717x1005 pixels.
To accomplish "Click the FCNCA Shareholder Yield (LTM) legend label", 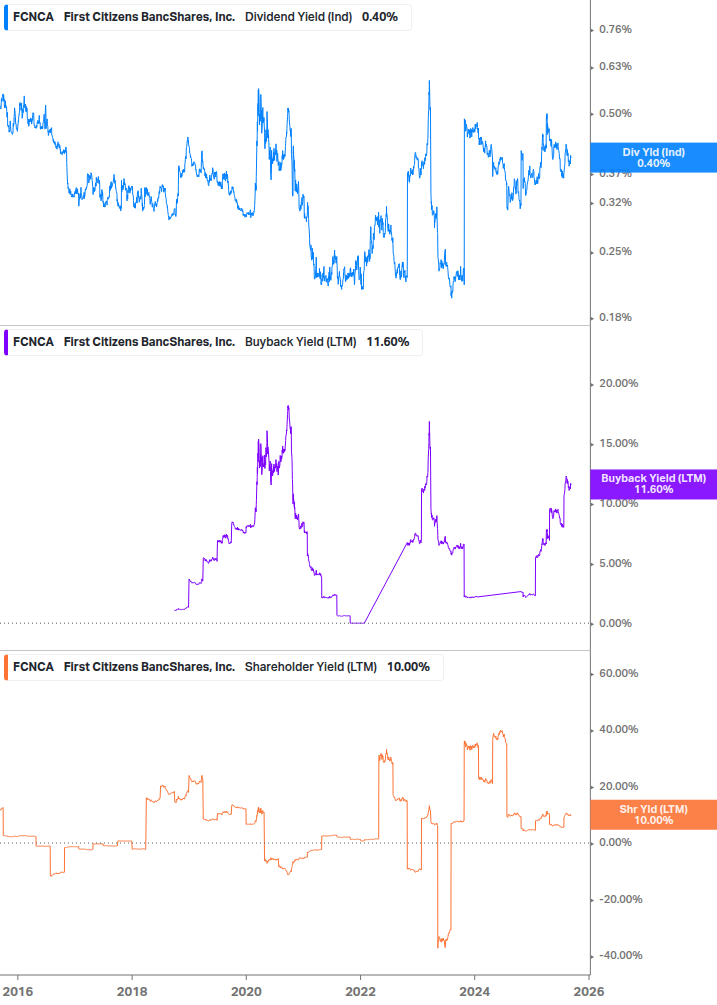I will [223, 667].
